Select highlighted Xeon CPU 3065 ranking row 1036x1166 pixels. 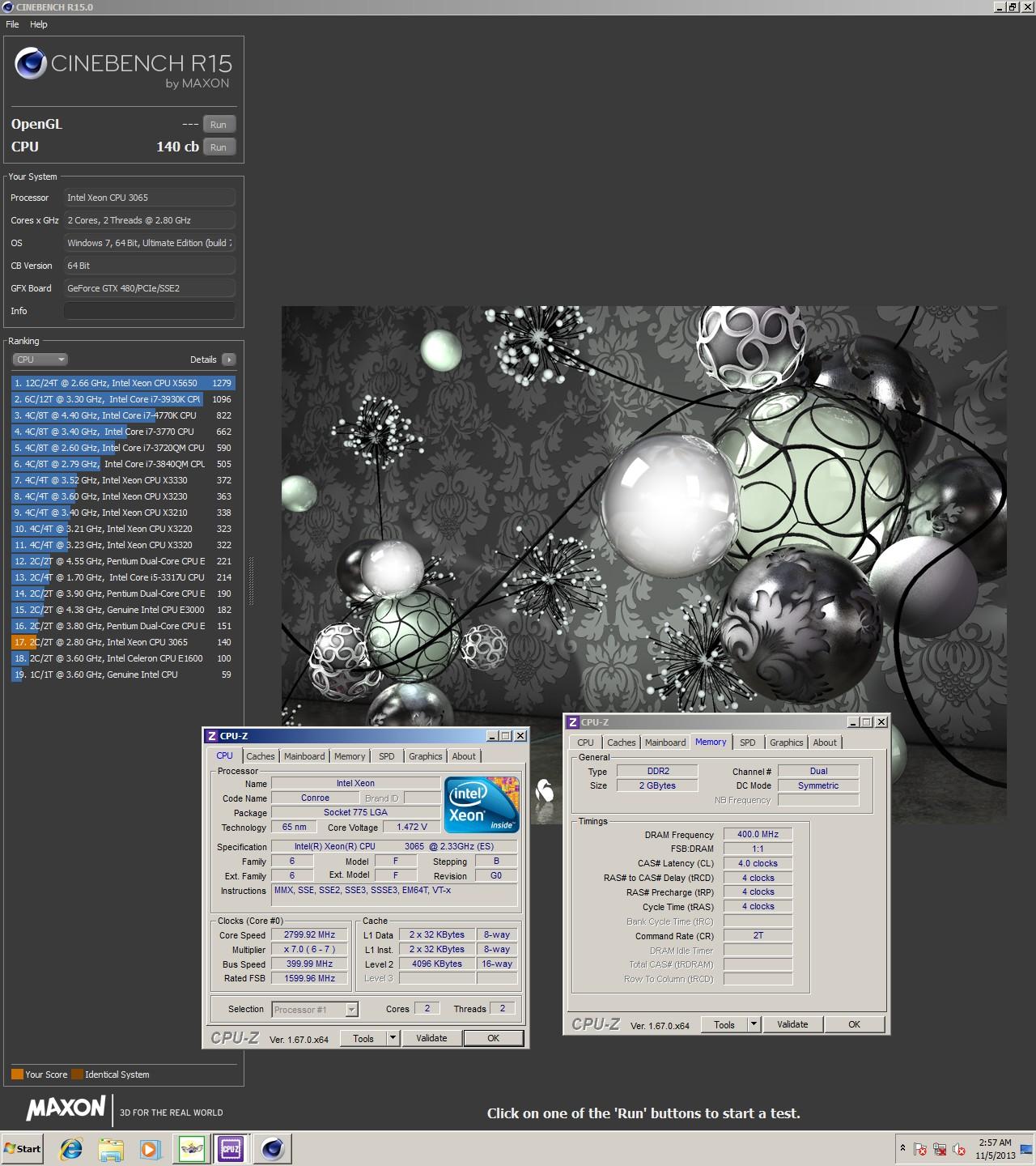point(123,642)
